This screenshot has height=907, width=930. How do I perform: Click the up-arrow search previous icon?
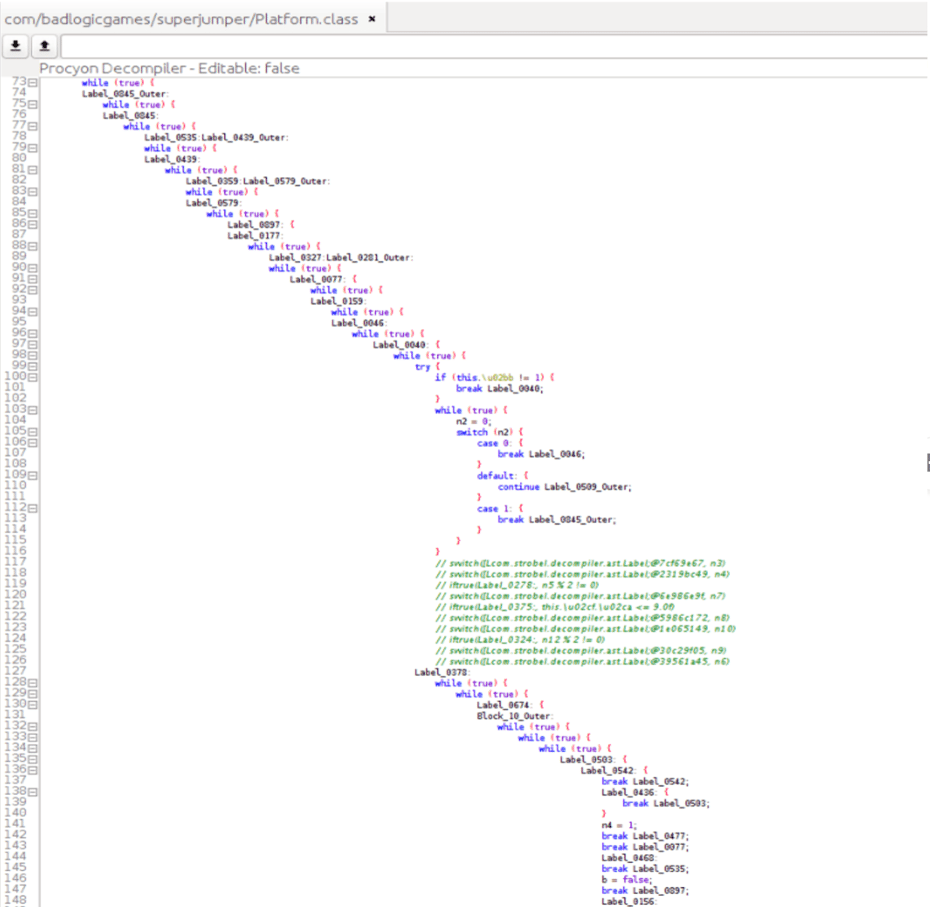tap(45, 46)
